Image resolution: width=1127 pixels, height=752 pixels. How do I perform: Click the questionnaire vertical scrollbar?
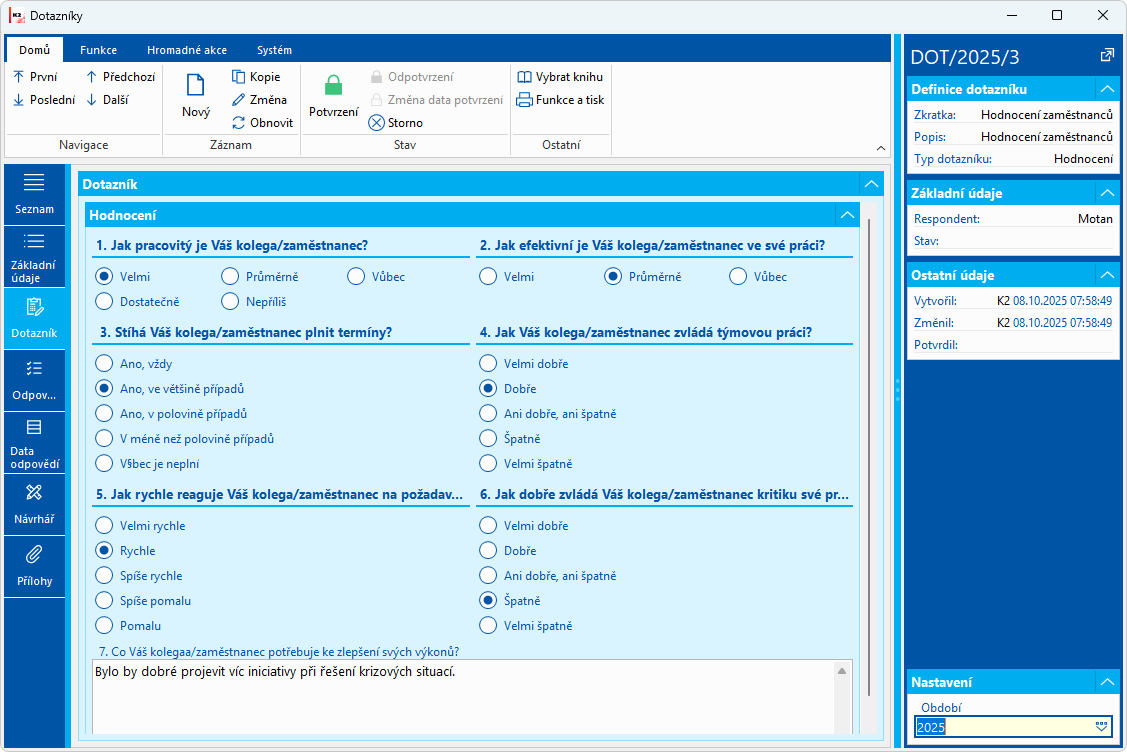tap(869, 457)
